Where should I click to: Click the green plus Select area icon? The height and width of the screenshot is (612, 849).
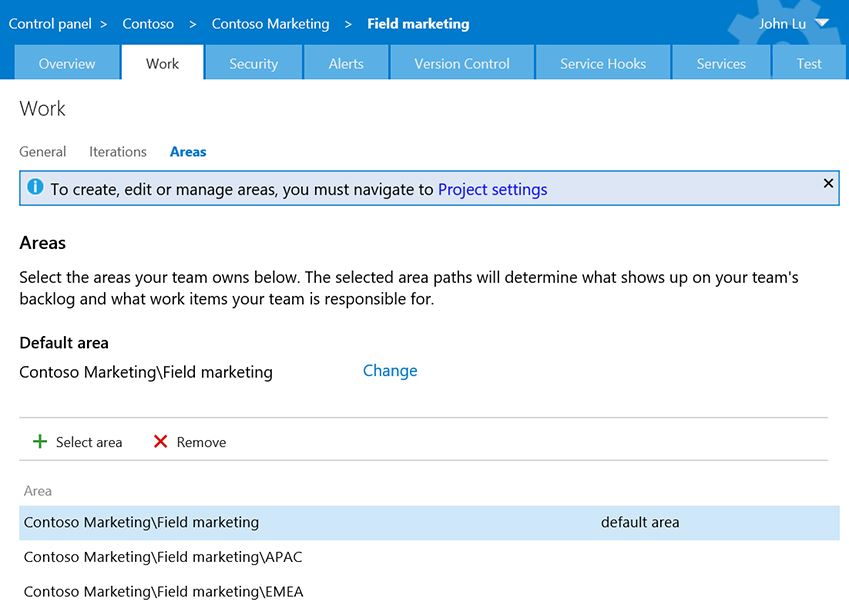click(40, 441)
